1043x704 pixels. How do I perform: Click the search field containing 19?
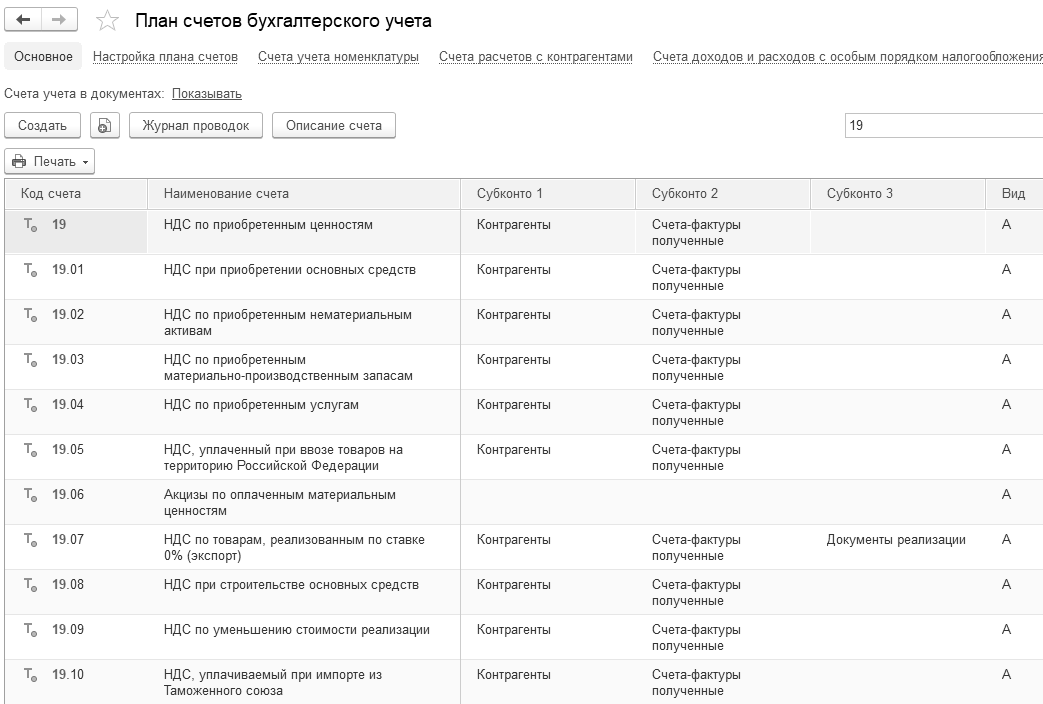point(940,125)
